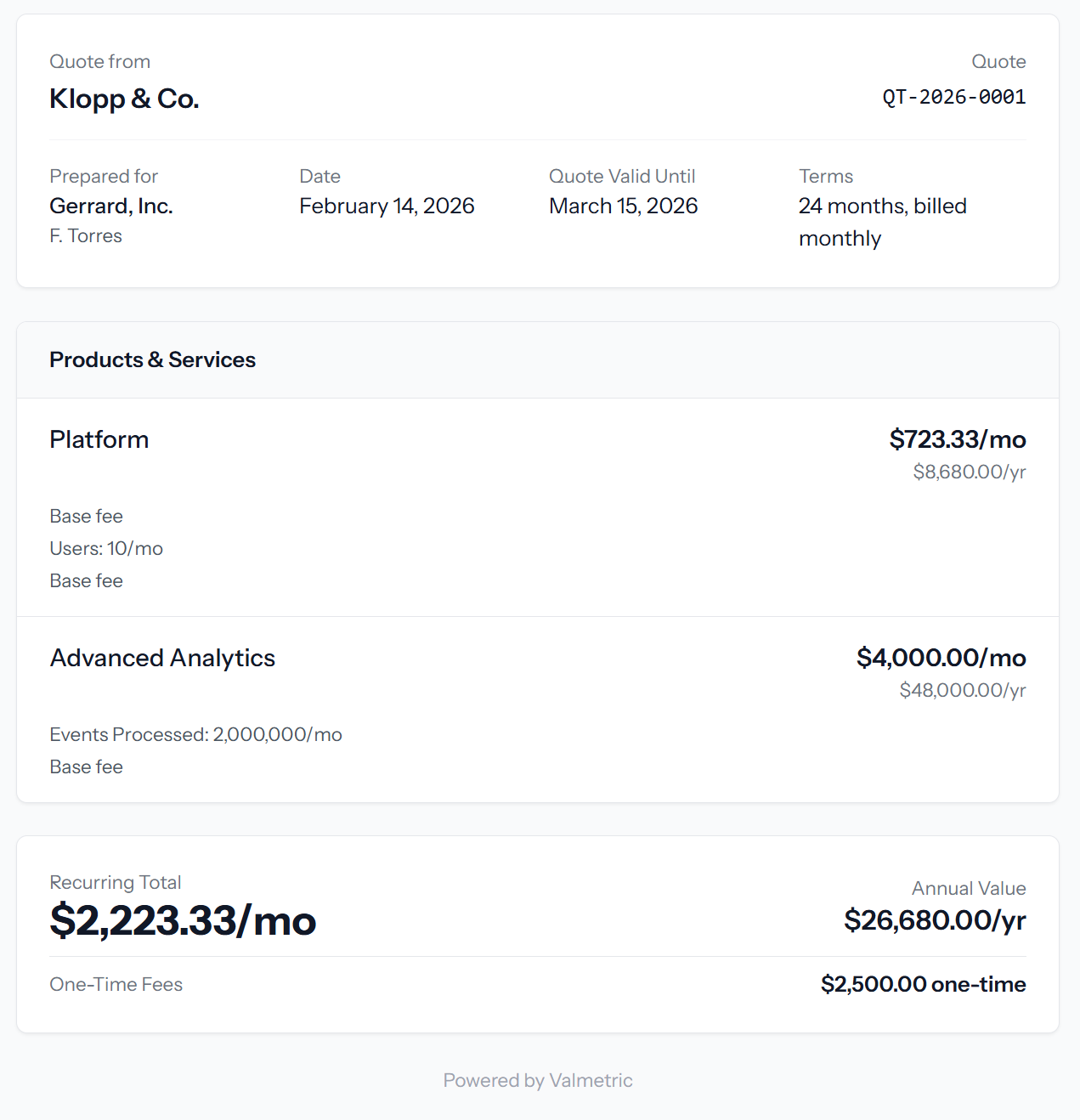Click the $2,500.00 one-time fee
Image resolution: width=1080 pixels, height=1120 pixels.
tap(923, 984)
